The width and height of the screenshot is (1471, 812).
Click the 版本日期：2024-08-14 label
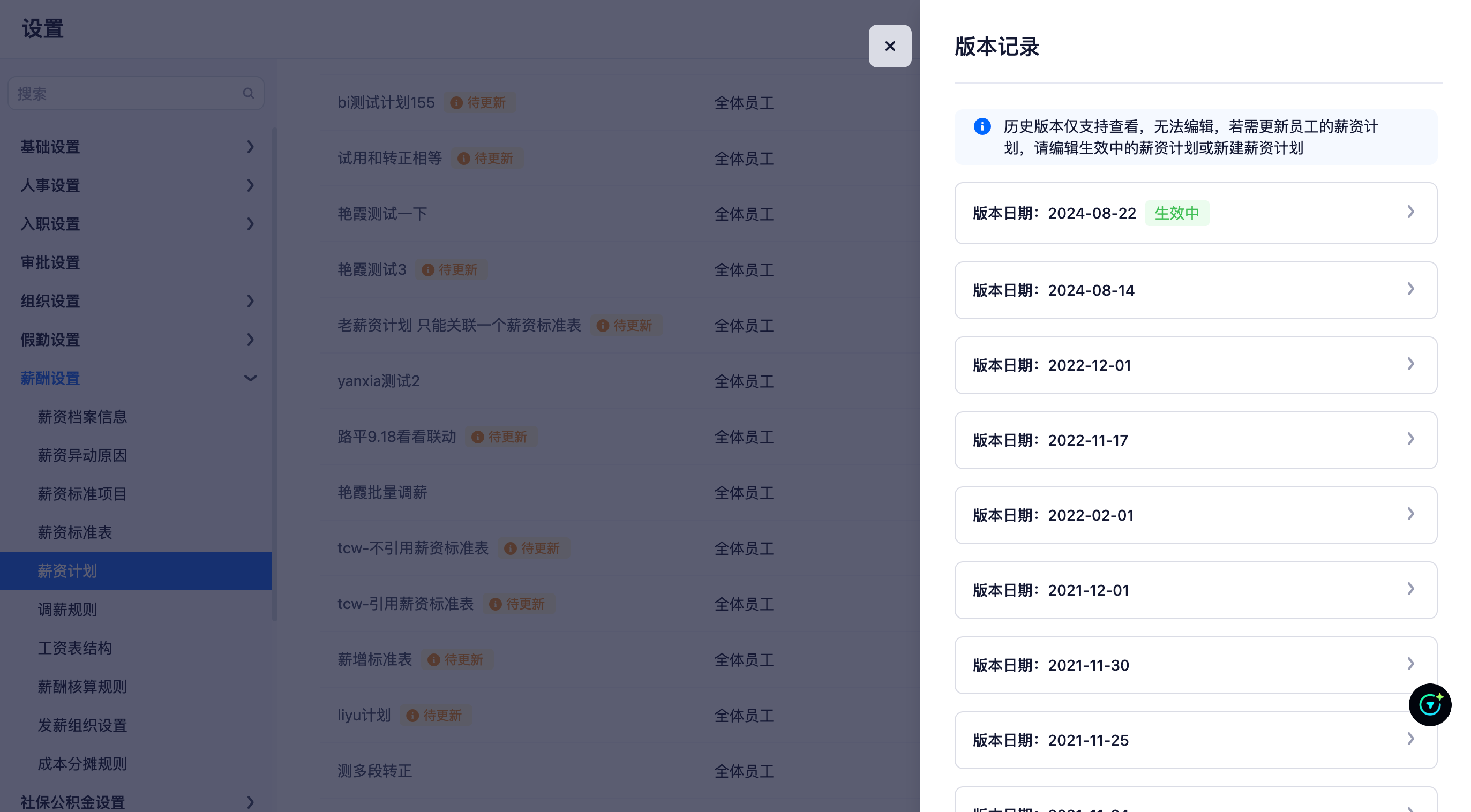[x=1054, y=290]
